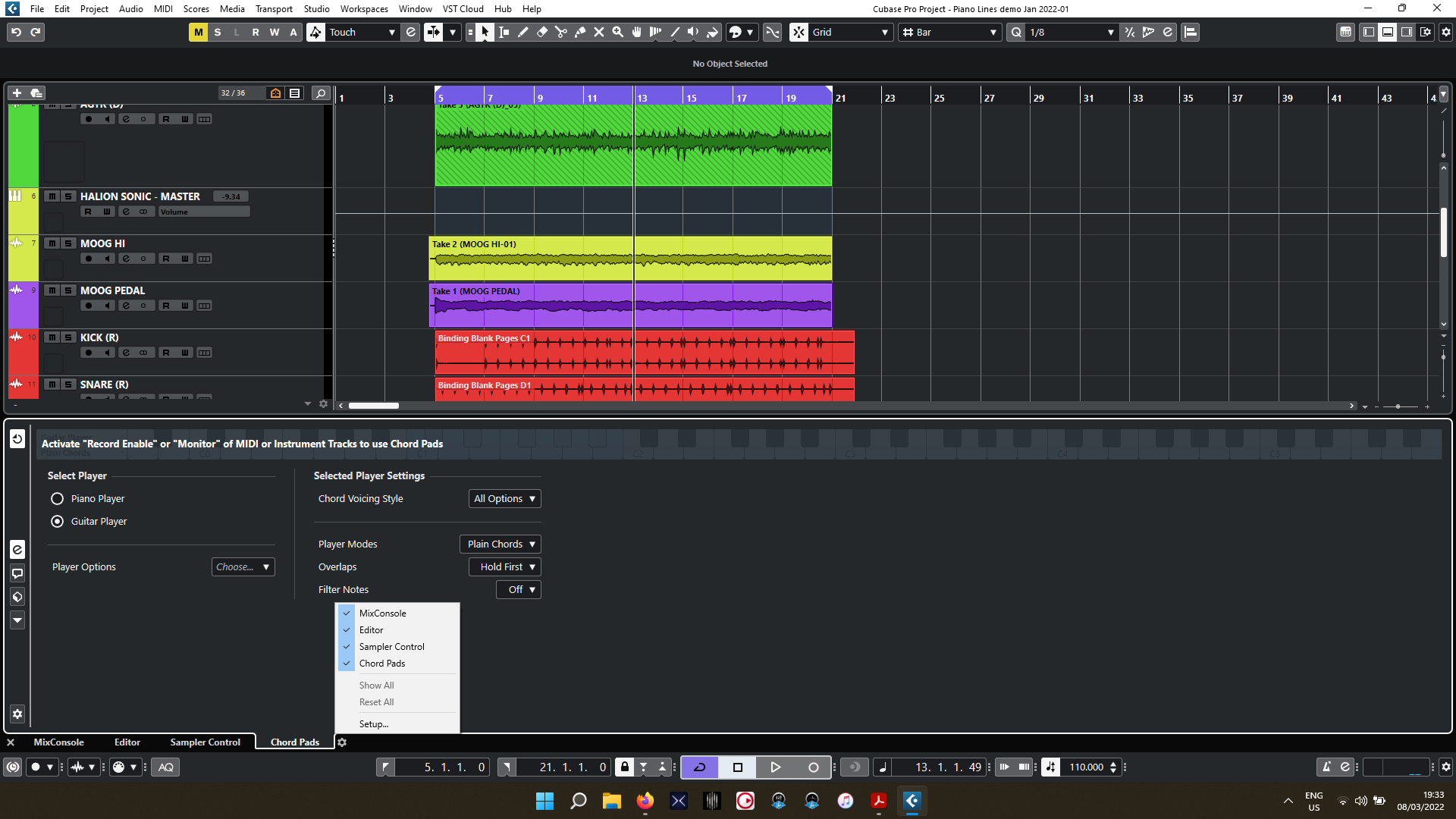Open the Player Options Choose... button
Screen dimensions: 1456x819
[x=243, y=566]
